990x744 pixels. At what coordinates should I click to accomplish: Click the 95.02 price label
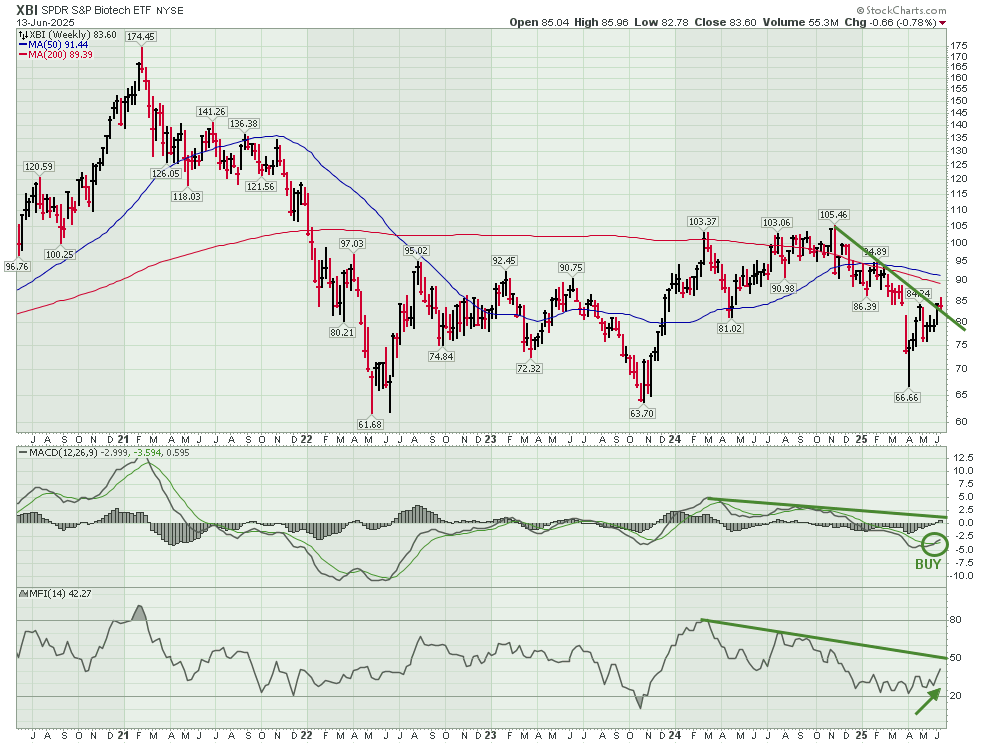point(416,251)
